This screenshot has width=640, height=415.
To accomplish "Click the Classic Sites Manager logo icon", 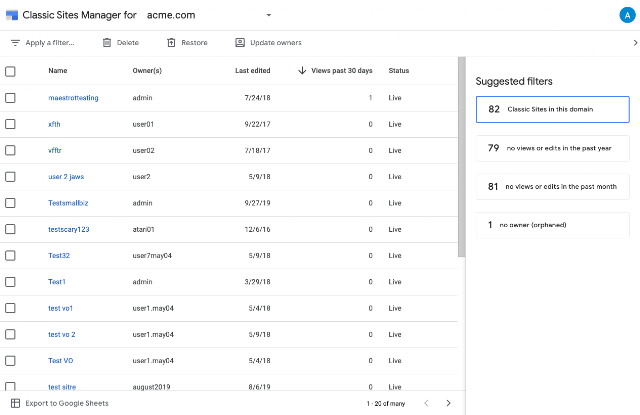I will 12,15.
